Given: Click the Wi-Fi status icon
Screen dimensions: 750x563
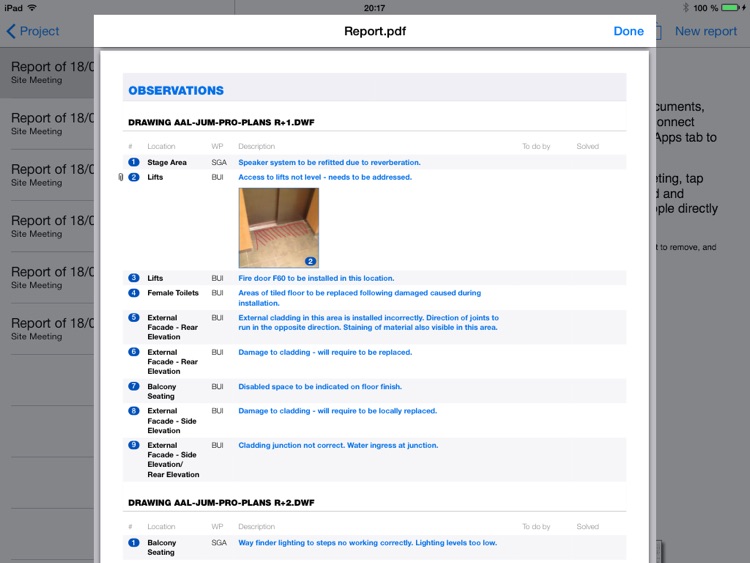Looking at the screenshot, I should pos(32,8).
